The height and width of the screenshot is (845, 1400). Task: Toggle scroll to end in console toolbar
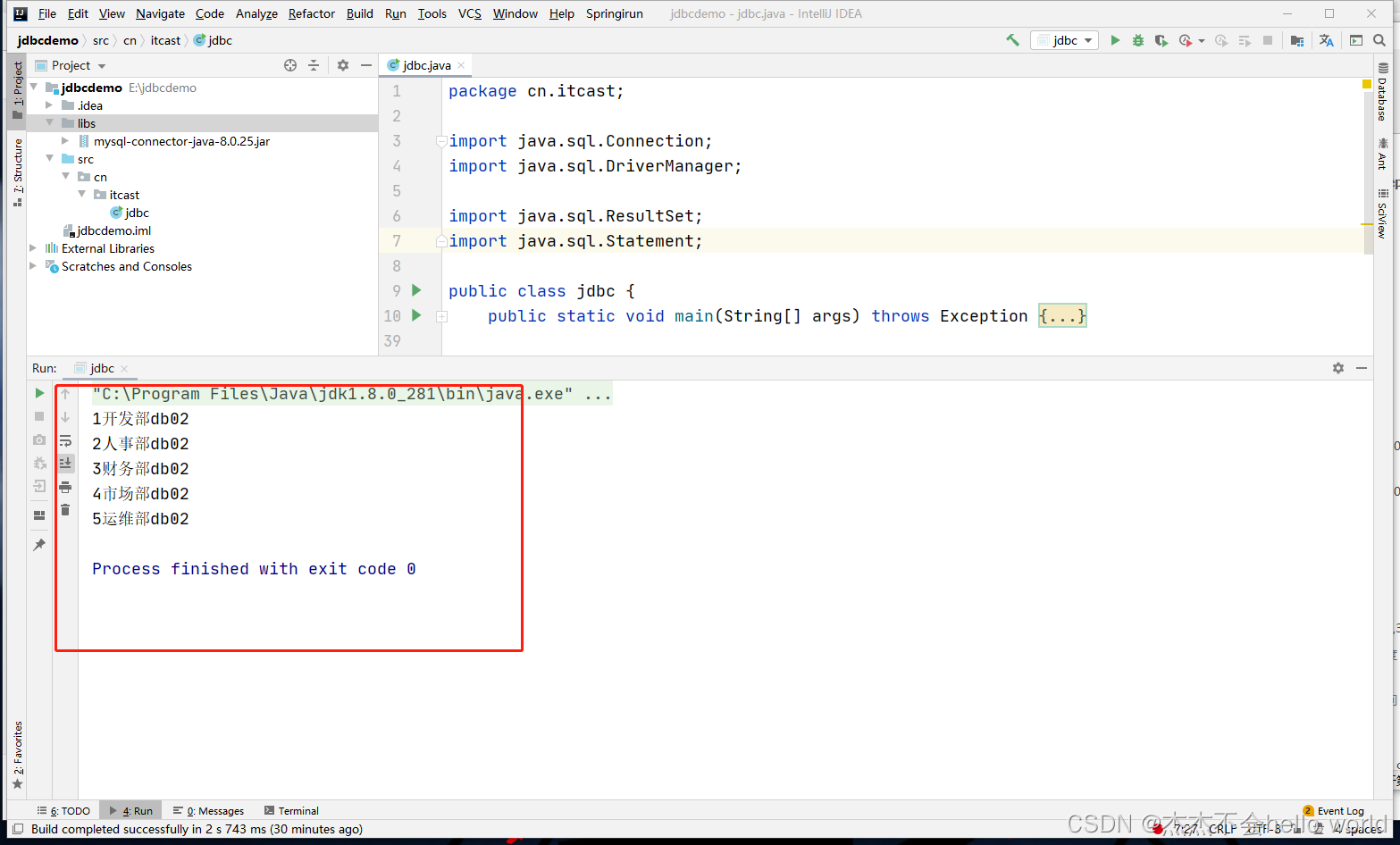[65, 463]
